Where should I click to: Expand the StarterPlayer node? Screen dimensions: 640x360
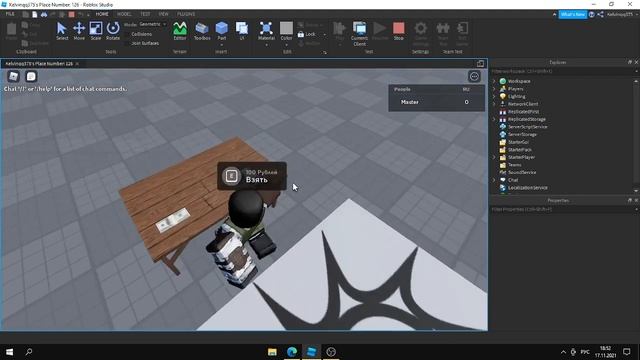494,157
